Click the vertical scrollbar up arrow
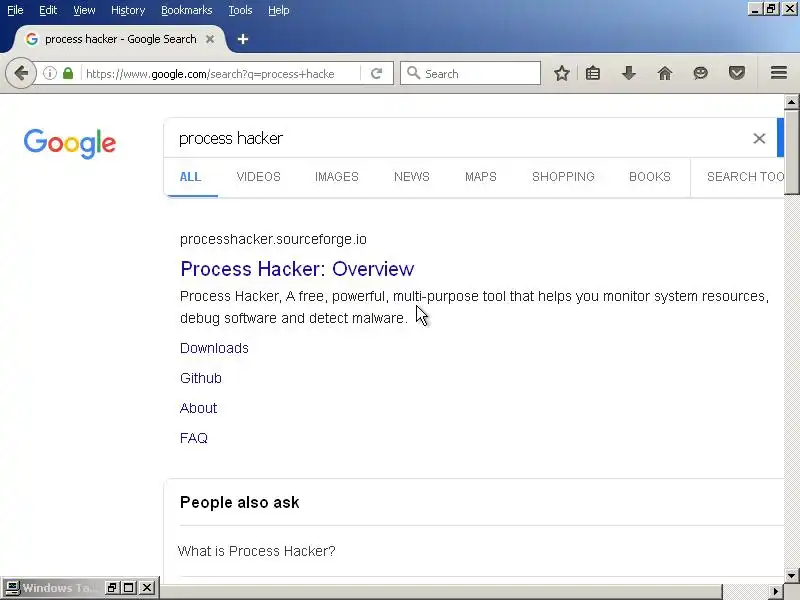 791,102
